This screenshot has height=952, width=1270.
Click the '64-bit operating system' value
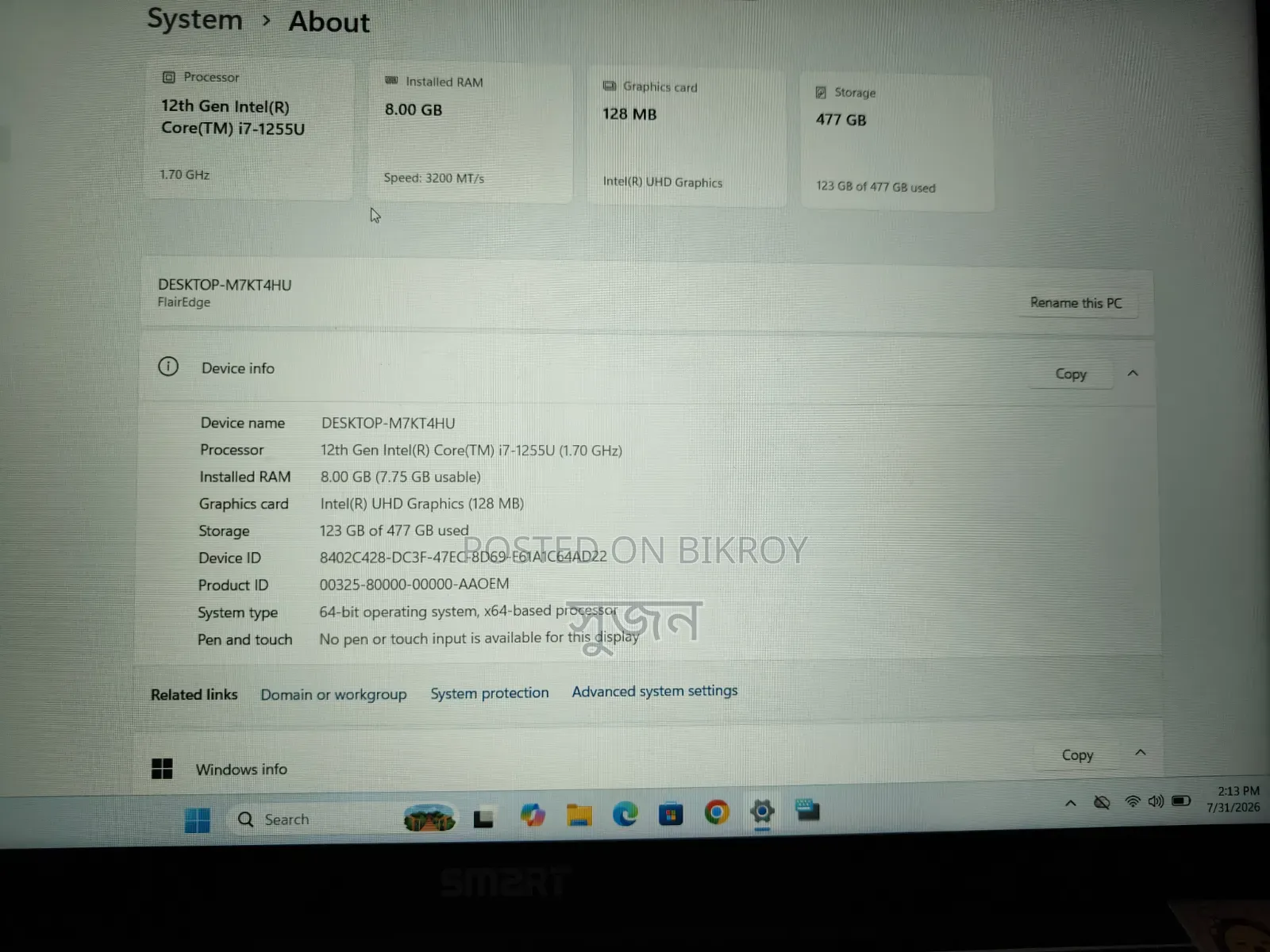coord(468,611)
